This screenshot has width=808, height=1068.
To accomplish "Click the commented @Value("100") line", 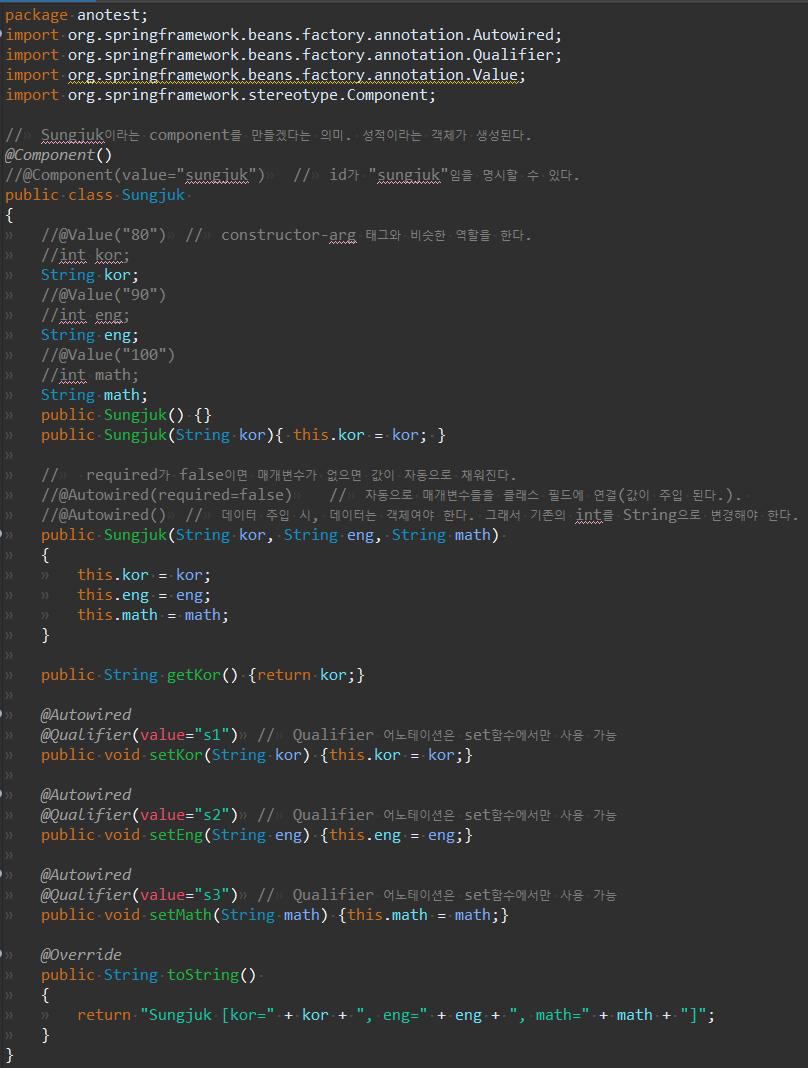I will tap(108, 355).
